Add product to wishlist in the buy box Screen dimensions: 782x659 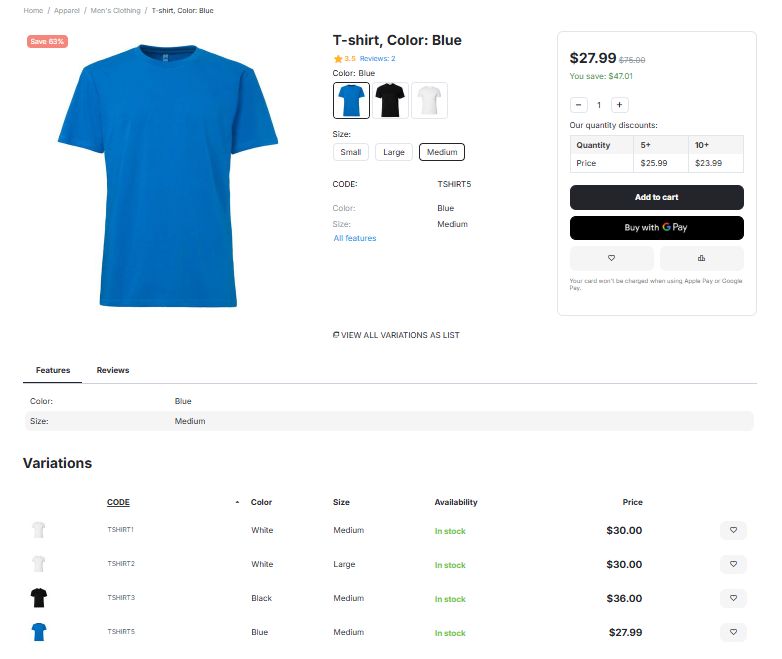(x=611, y=258)
